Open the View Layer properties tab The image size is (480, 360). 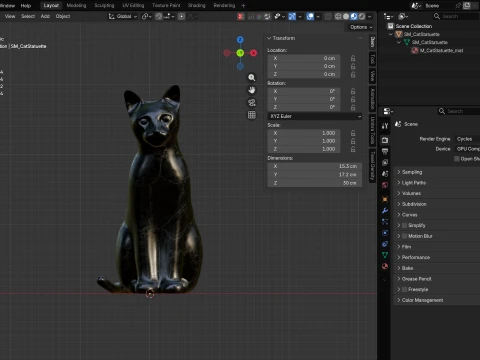point(385,162)
